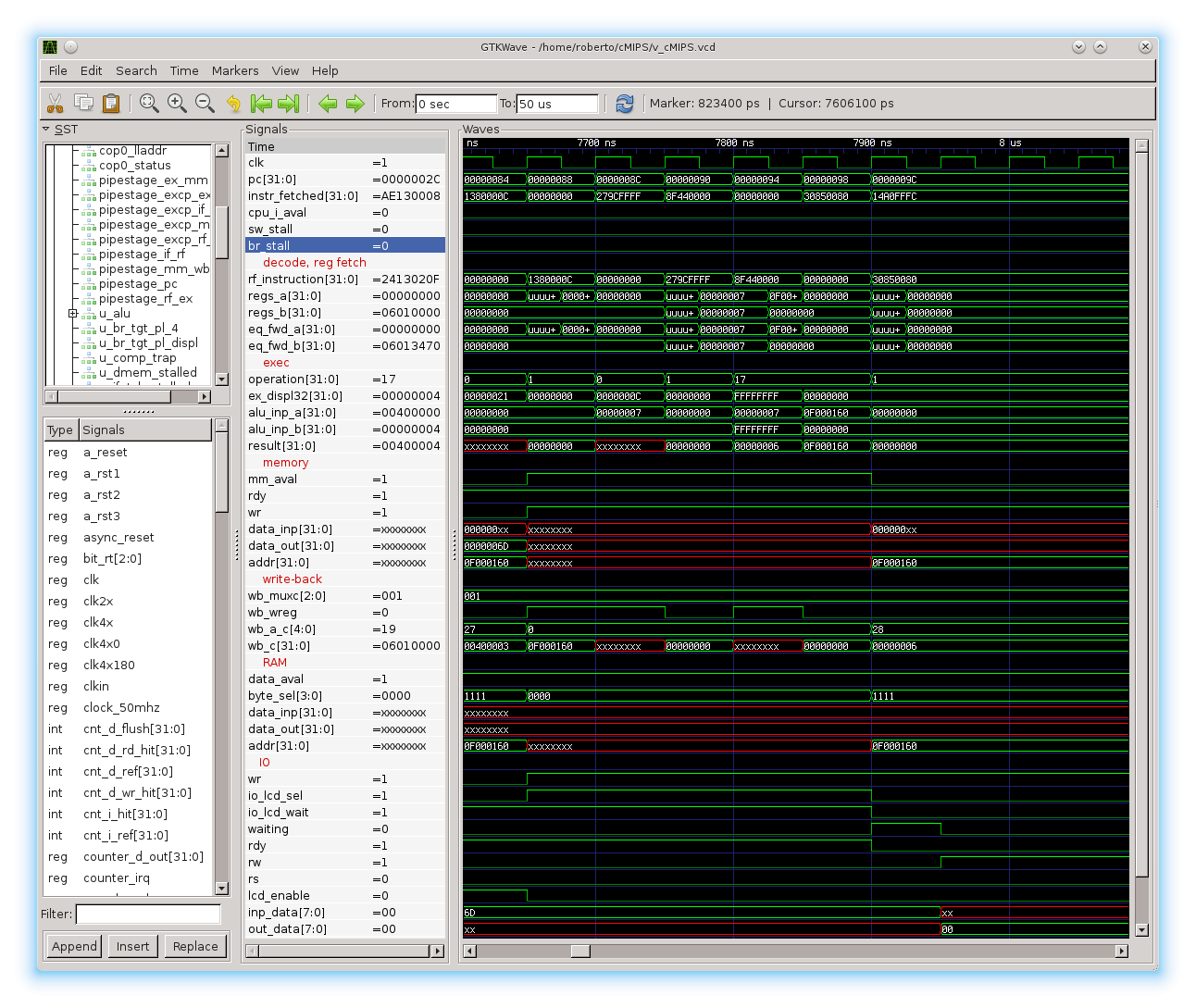Click the waveform horizontal scrollbar thumb
The height and width of the screenshot is (1008, 1196).
coord(580,951)
